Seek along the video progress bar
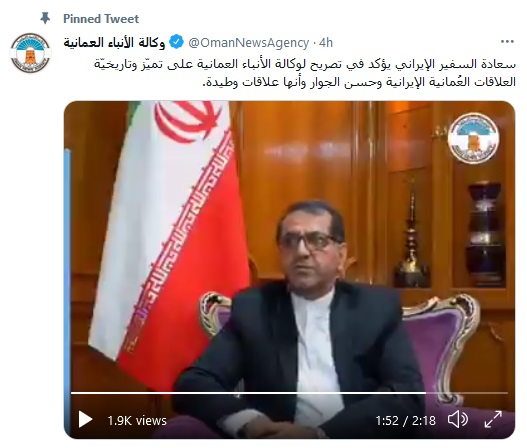Viewport: 527px width, 448px height. [289, 393]
